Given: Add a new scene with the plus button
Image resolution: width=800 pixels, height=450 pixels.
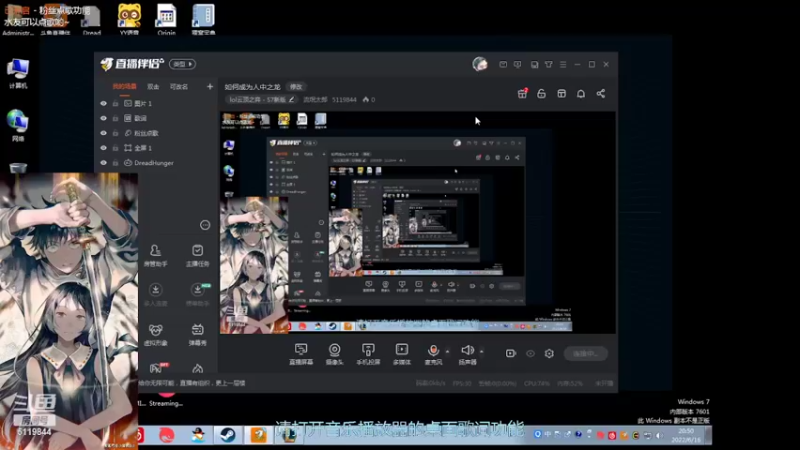Looking at the screenshot, I should [x=210, y=87].
